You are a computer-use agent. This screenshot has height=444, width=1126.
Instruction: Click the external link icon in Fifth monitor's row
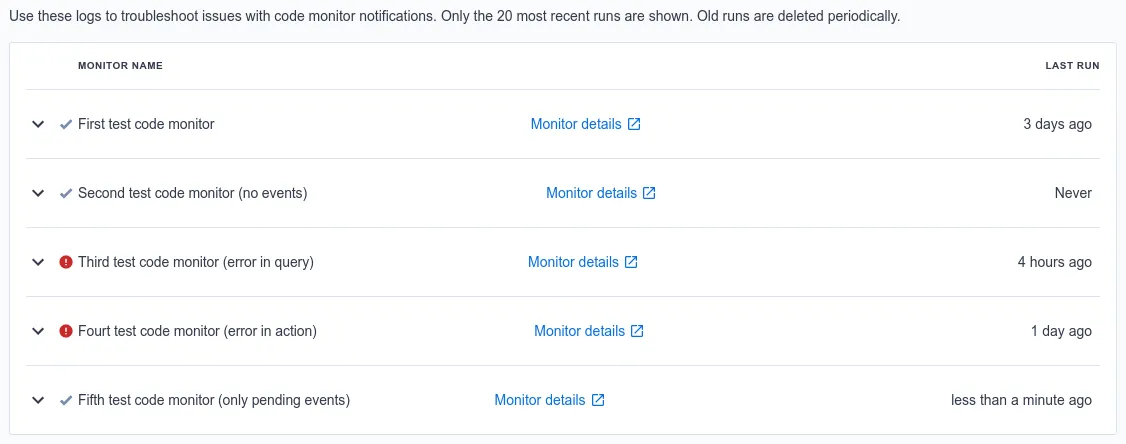(x=598, y=400)
